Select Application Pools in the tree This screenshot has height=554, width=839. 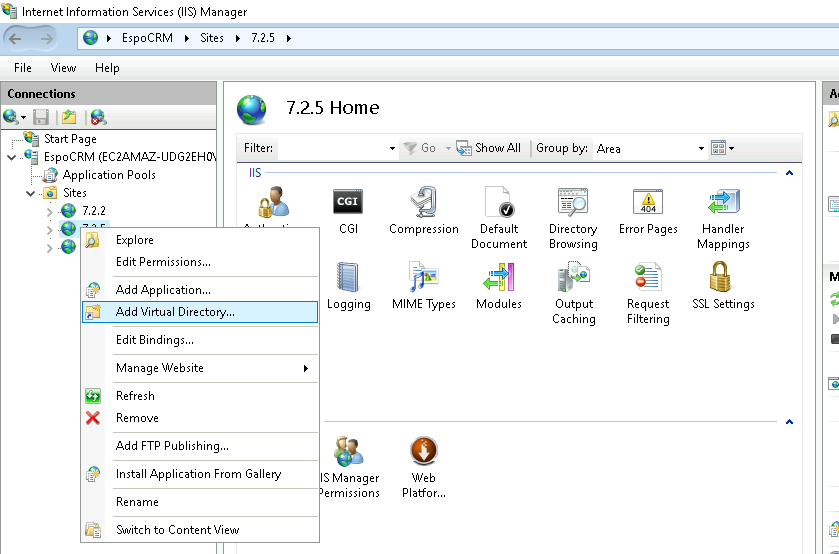109,175
